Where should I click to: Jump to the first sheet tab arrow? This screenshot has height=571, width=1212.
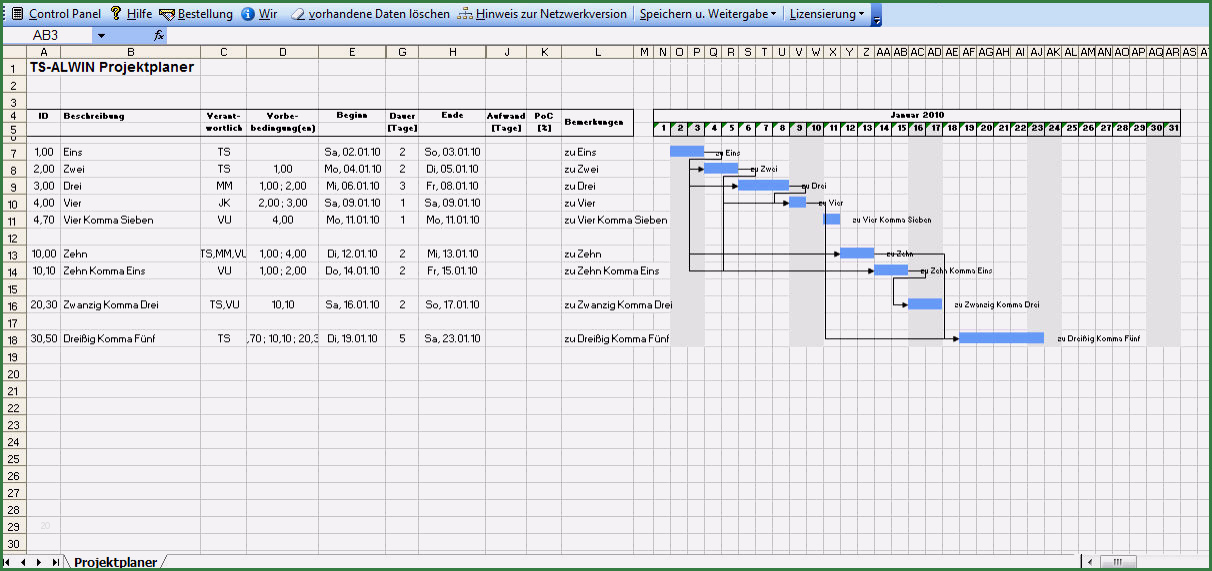[10, 563]
